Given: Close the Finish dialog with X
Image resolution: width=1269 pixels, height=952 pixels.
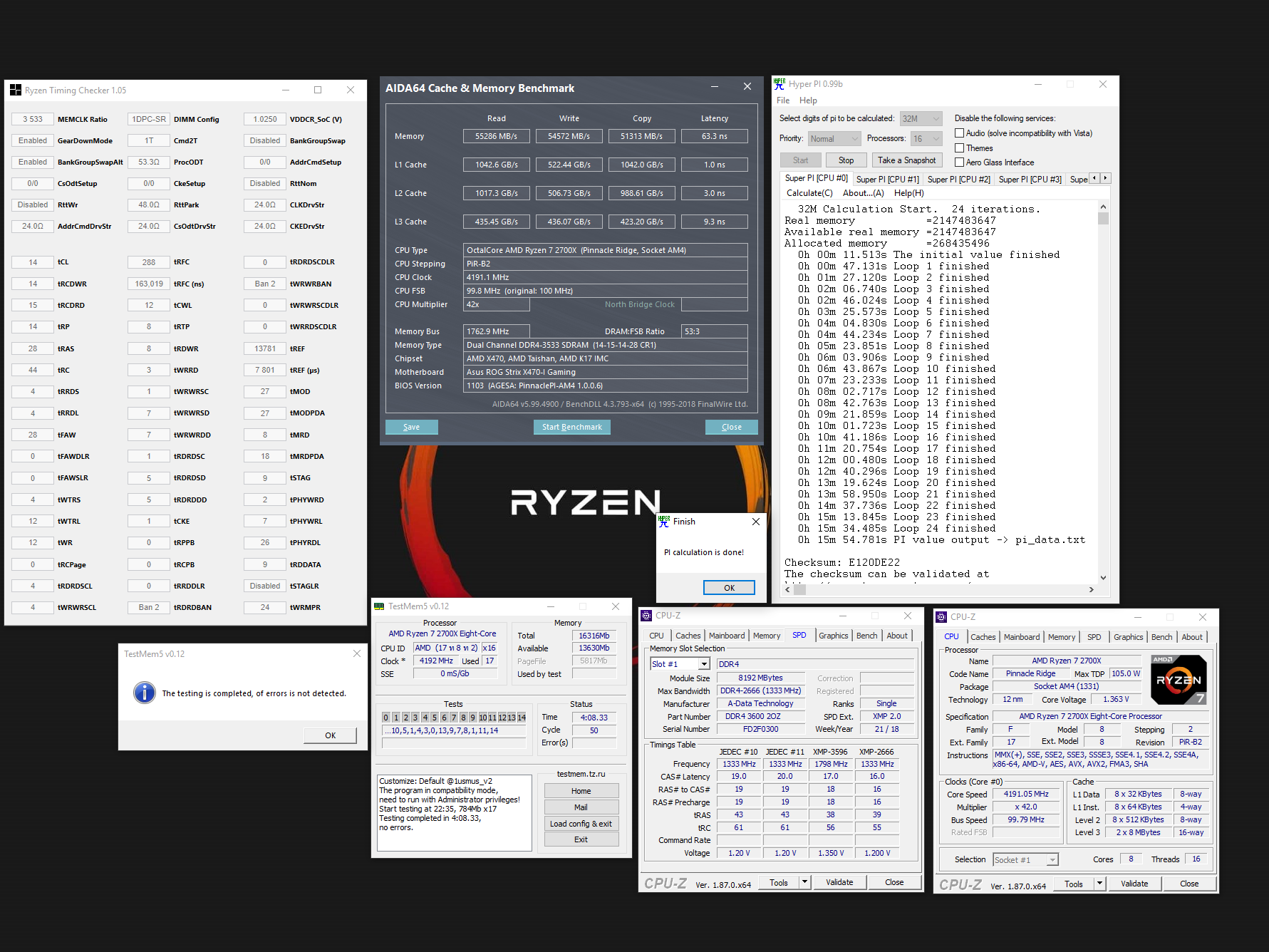Looking at the screenshot, I should [756, 522].
